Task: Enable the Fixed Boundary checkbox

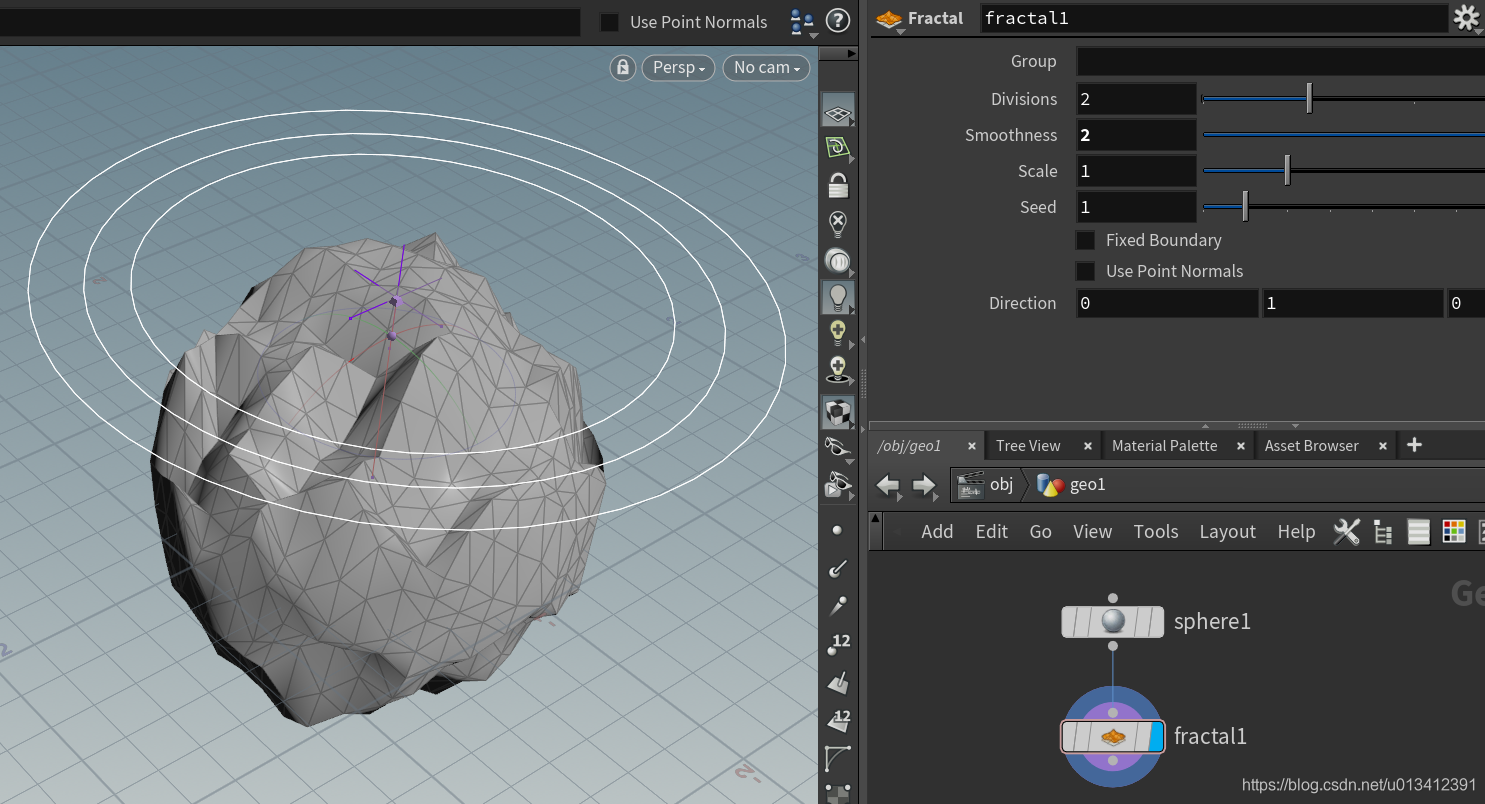Action: 1085,240
